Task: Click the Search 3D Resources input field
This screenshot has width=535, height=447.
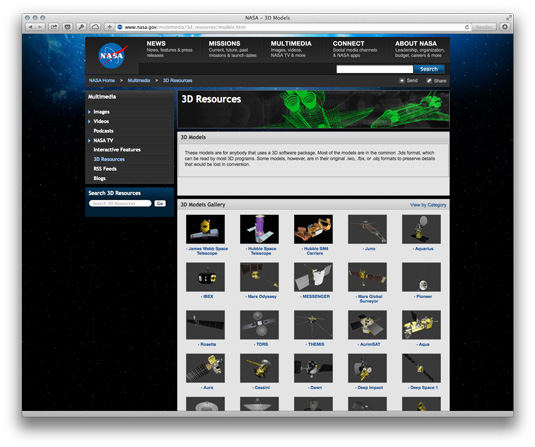Action: (120, 203)
